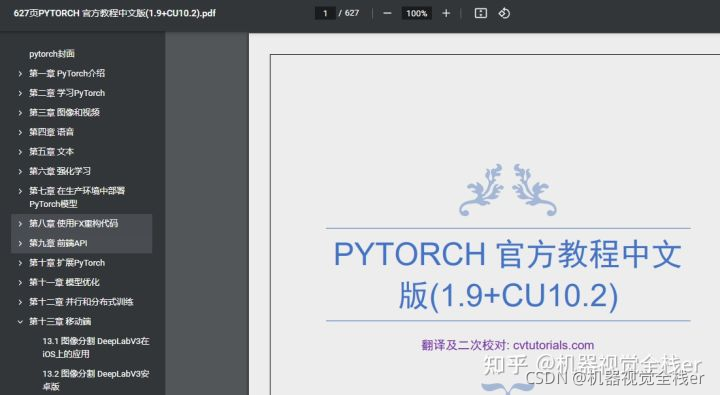The image size is (720, 395).
Task: Open the 第三章 图像和视频 outline entry
Action: (64, 113)
